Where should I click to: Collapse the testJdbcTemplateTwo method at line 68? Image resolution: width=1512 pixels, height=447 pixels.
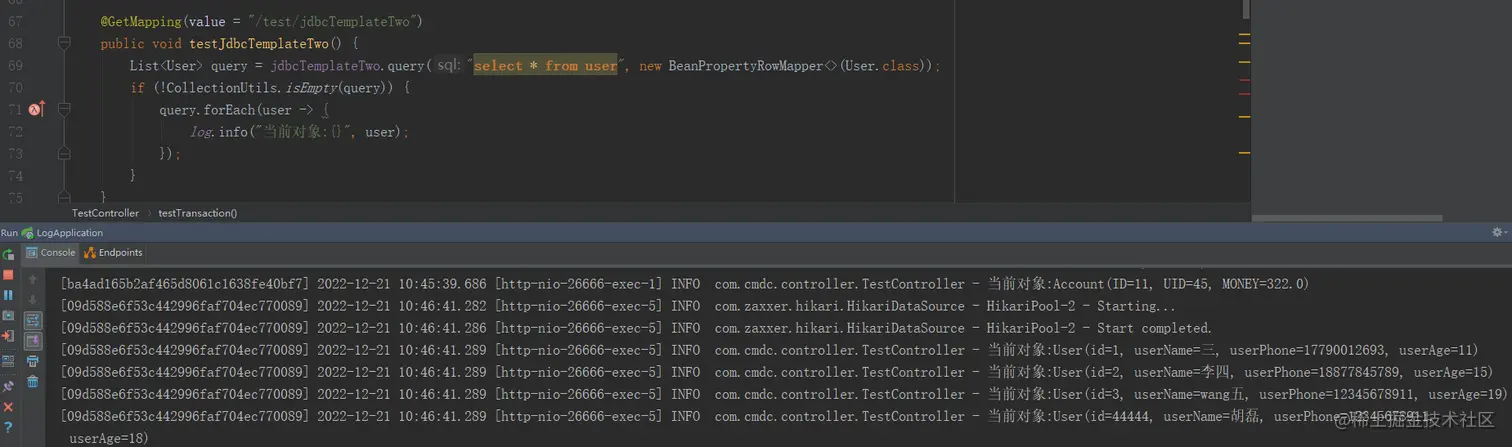click(x=63, y=43)
